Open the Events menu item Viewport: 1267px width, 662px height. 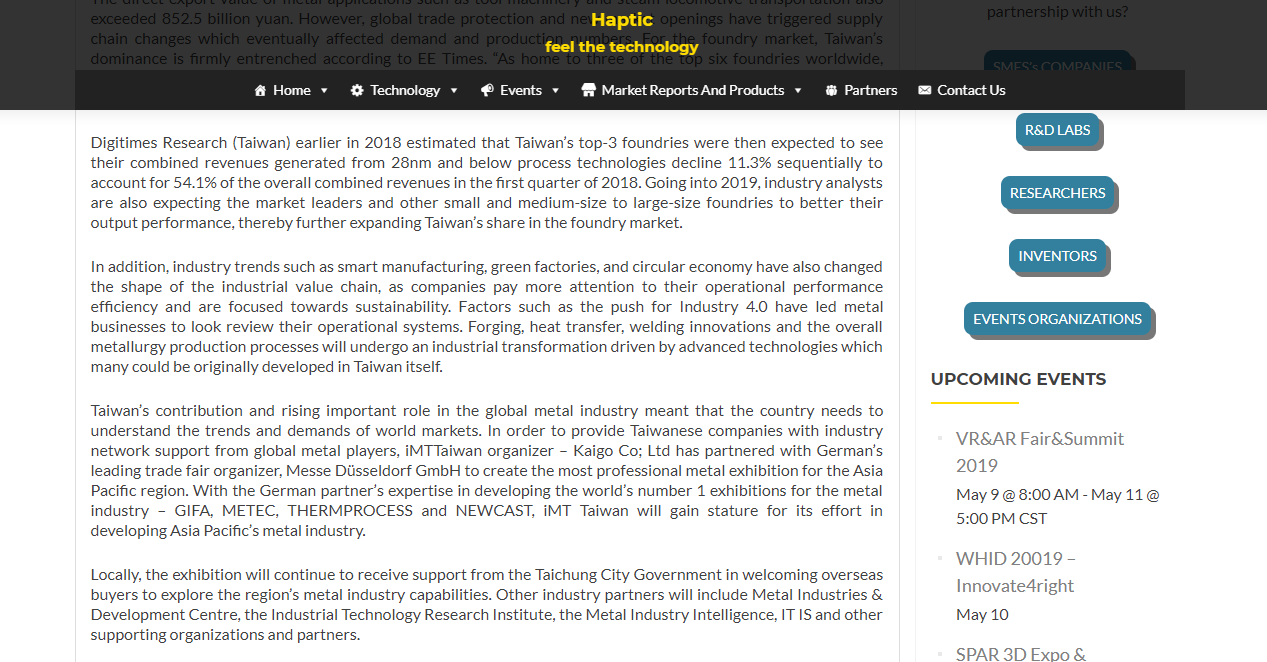coord(521,90)
